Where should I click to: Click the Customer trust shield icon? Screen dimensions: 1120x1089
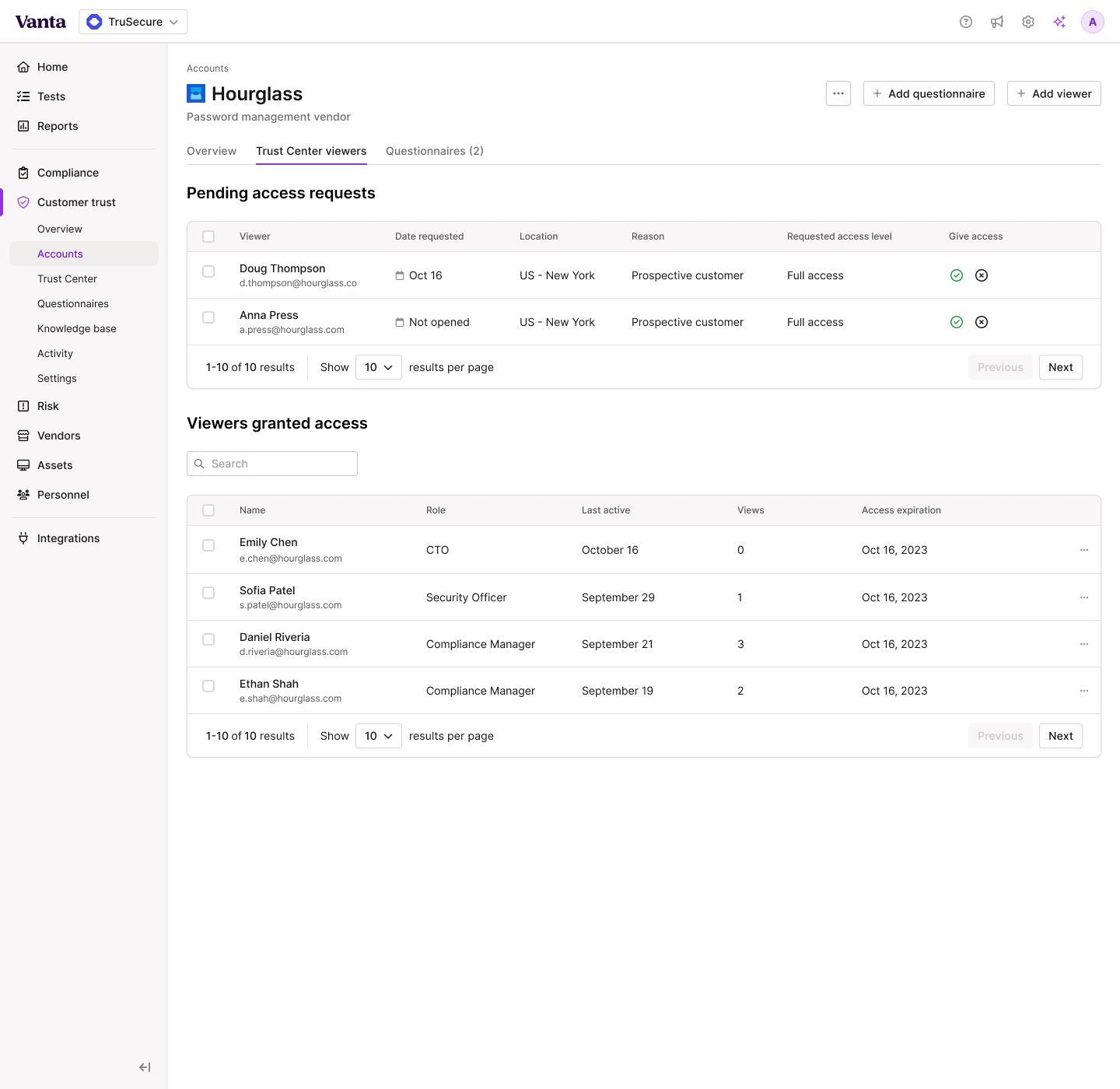tap(23, 202)
